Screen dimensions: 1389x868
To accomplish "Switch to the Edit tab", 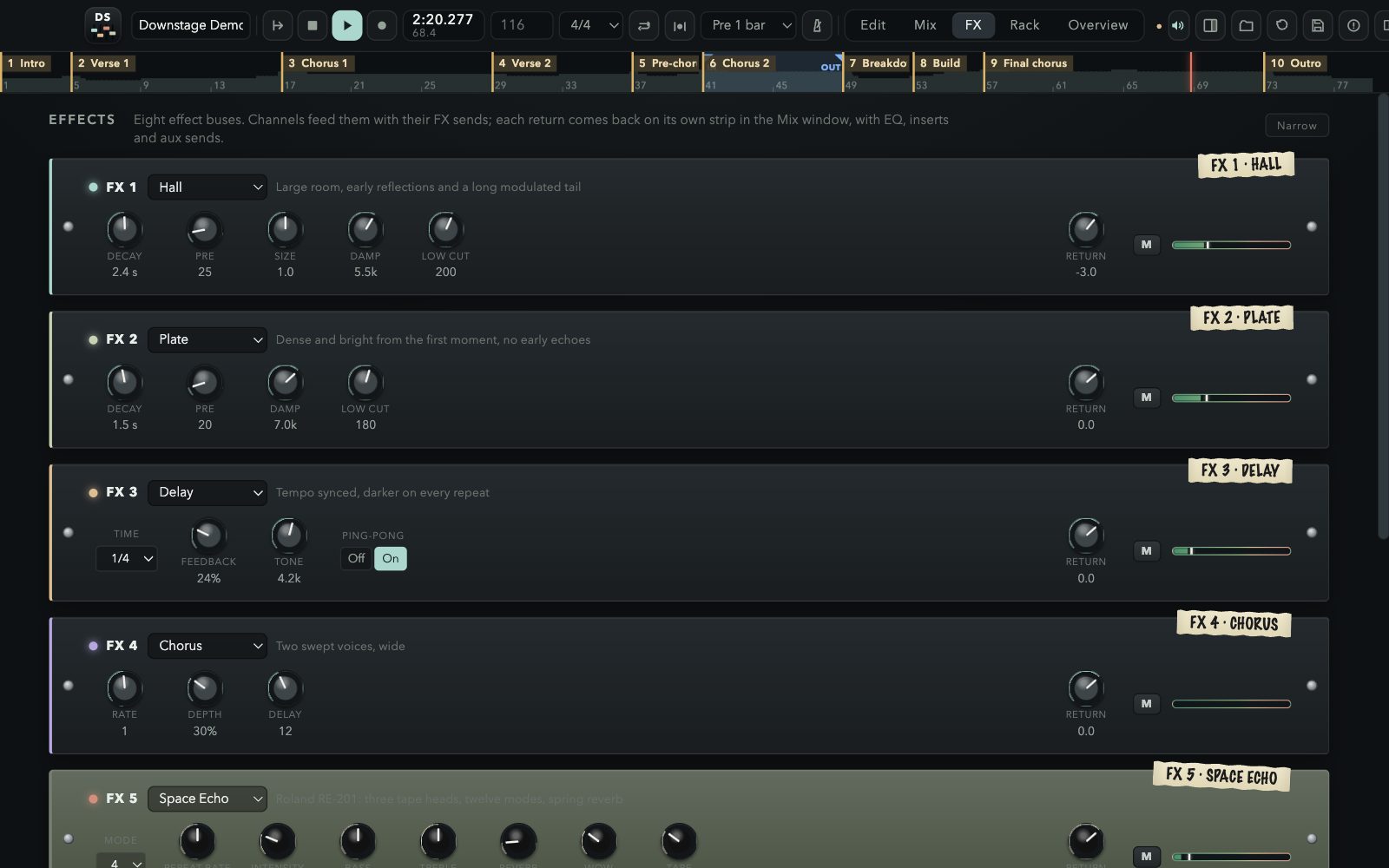I will click(x=872, y=25).
